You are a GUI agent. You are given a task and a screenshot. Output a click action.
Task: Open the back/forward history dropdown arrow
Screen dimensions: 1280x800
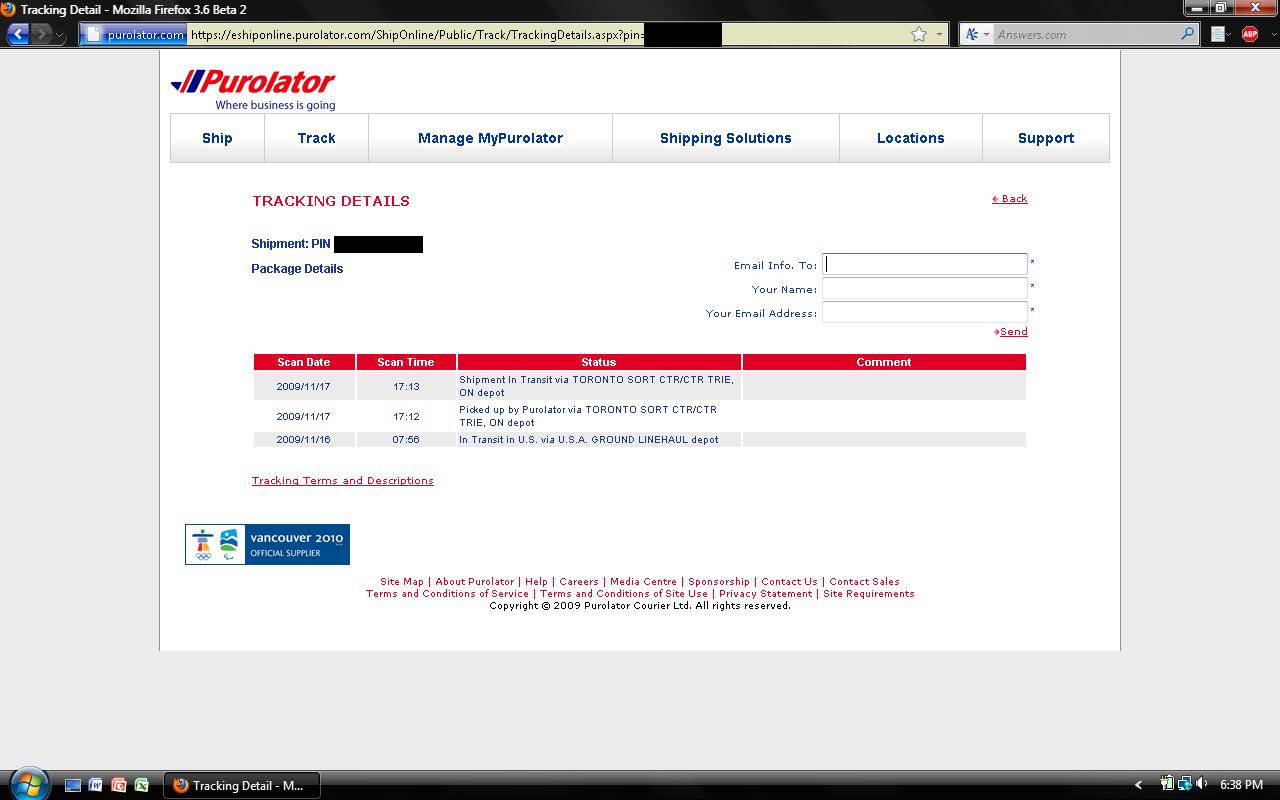click(60, 35)
